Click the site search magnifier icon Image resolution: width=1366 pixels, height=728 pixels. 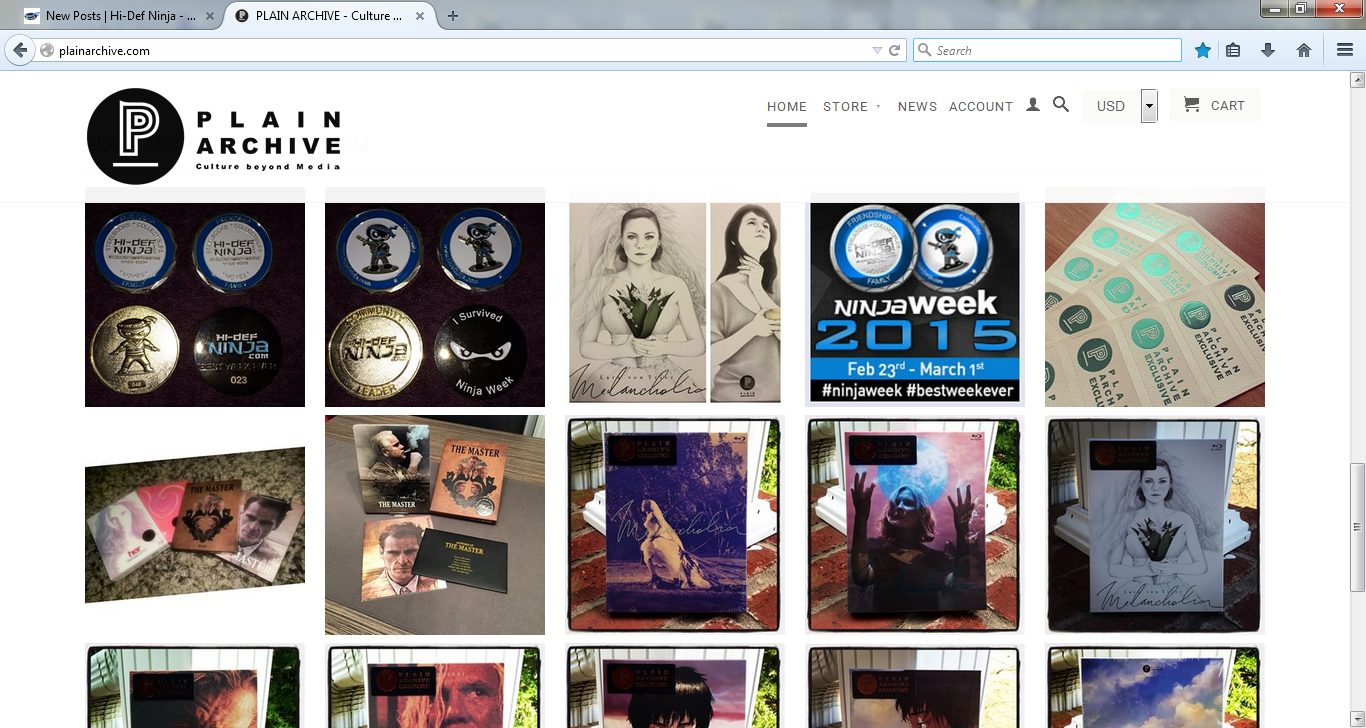(x=1061, y=104)
